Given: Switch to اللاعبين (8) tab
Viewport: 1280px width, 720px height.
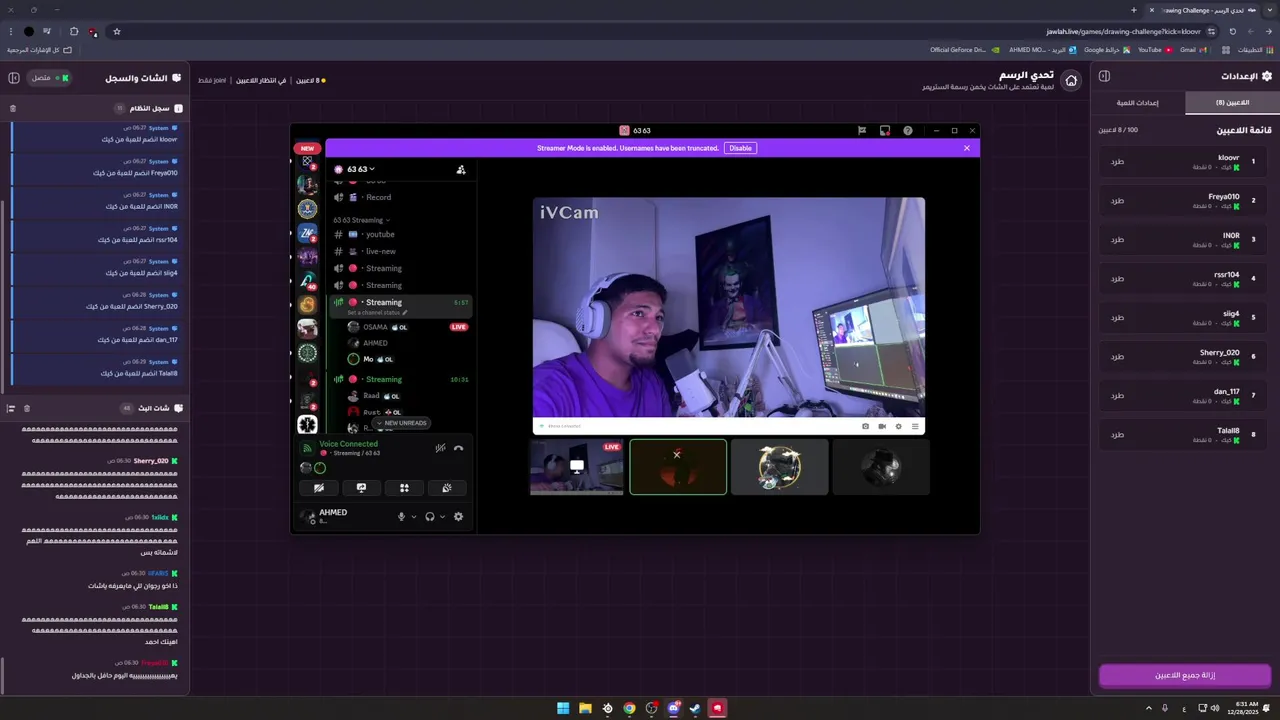Looking at the screenshot, I should point(1232,102).
